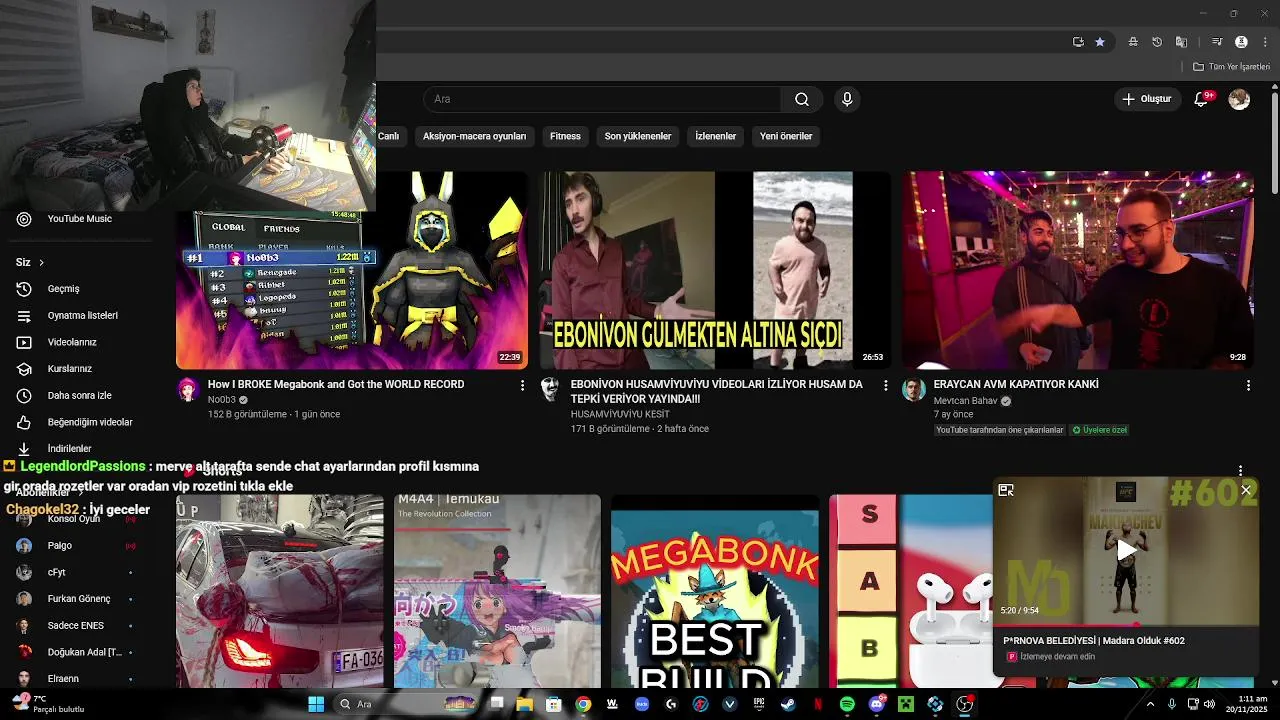This screenshot has height=720, width=1280.
Task: Open OBS Studio from the taskbar
Action: [x=965, y=704]
